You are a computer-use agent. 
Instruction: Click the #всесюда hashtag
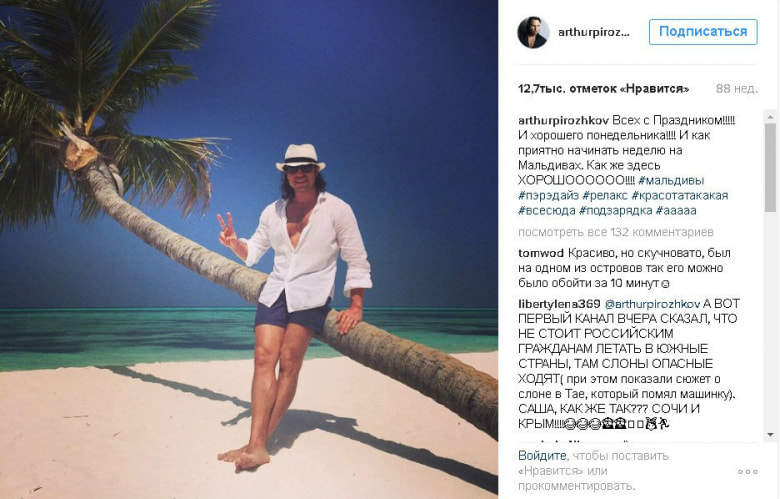pos(545,211)
